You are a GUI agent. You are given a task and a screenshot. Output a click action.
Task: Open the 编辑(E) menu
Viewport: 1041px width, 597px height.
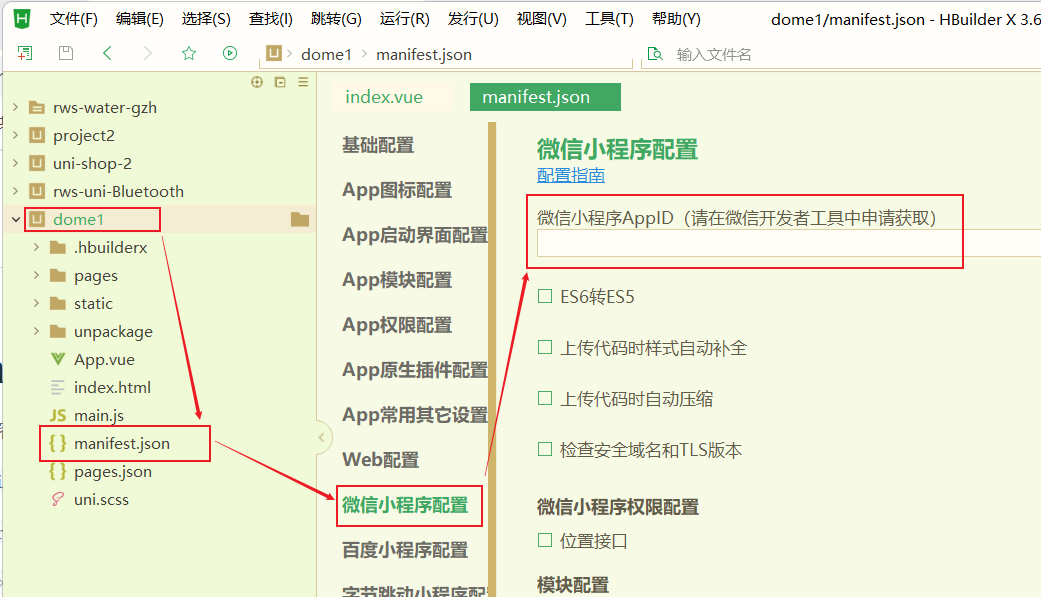[x=139, y=19]
